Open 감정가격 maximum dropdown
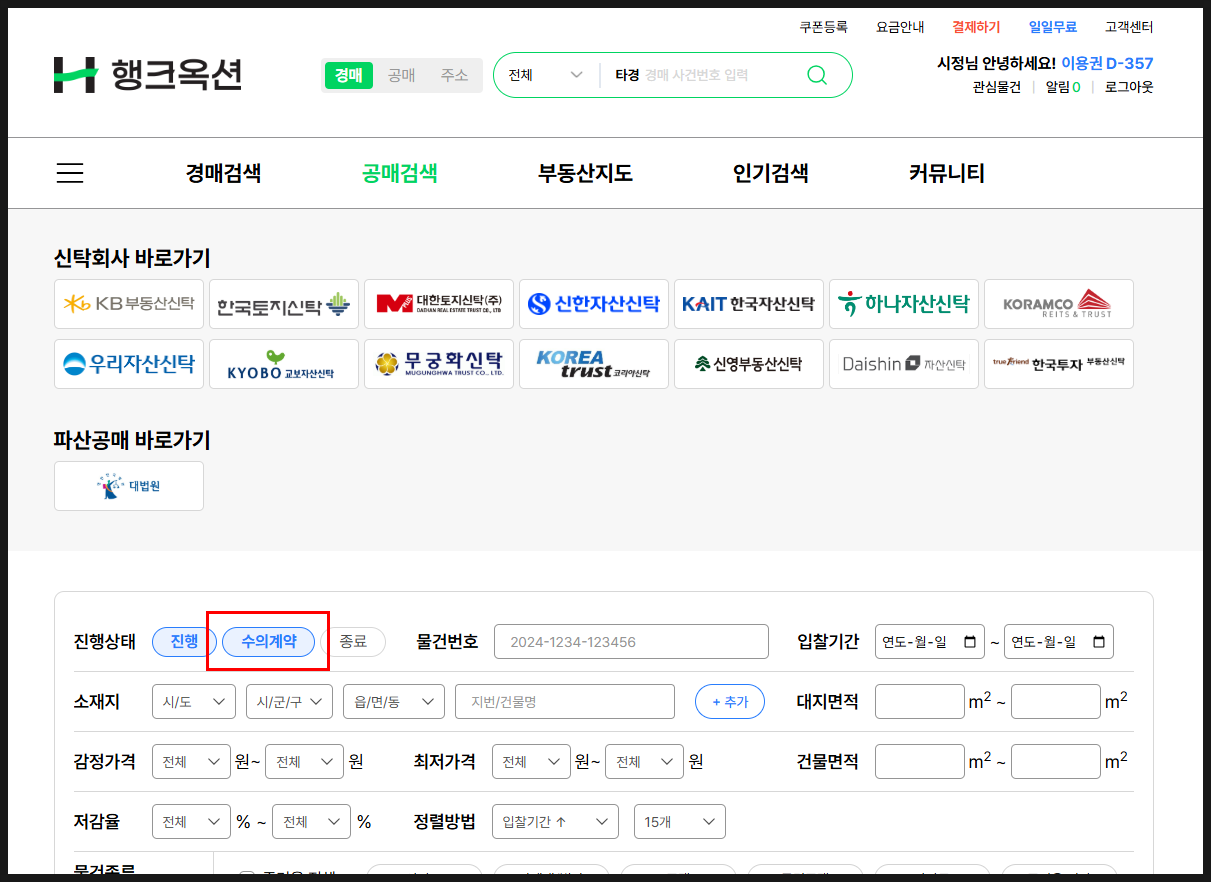Viewport: 1211px width, 882px height. [x=304, y=762]
